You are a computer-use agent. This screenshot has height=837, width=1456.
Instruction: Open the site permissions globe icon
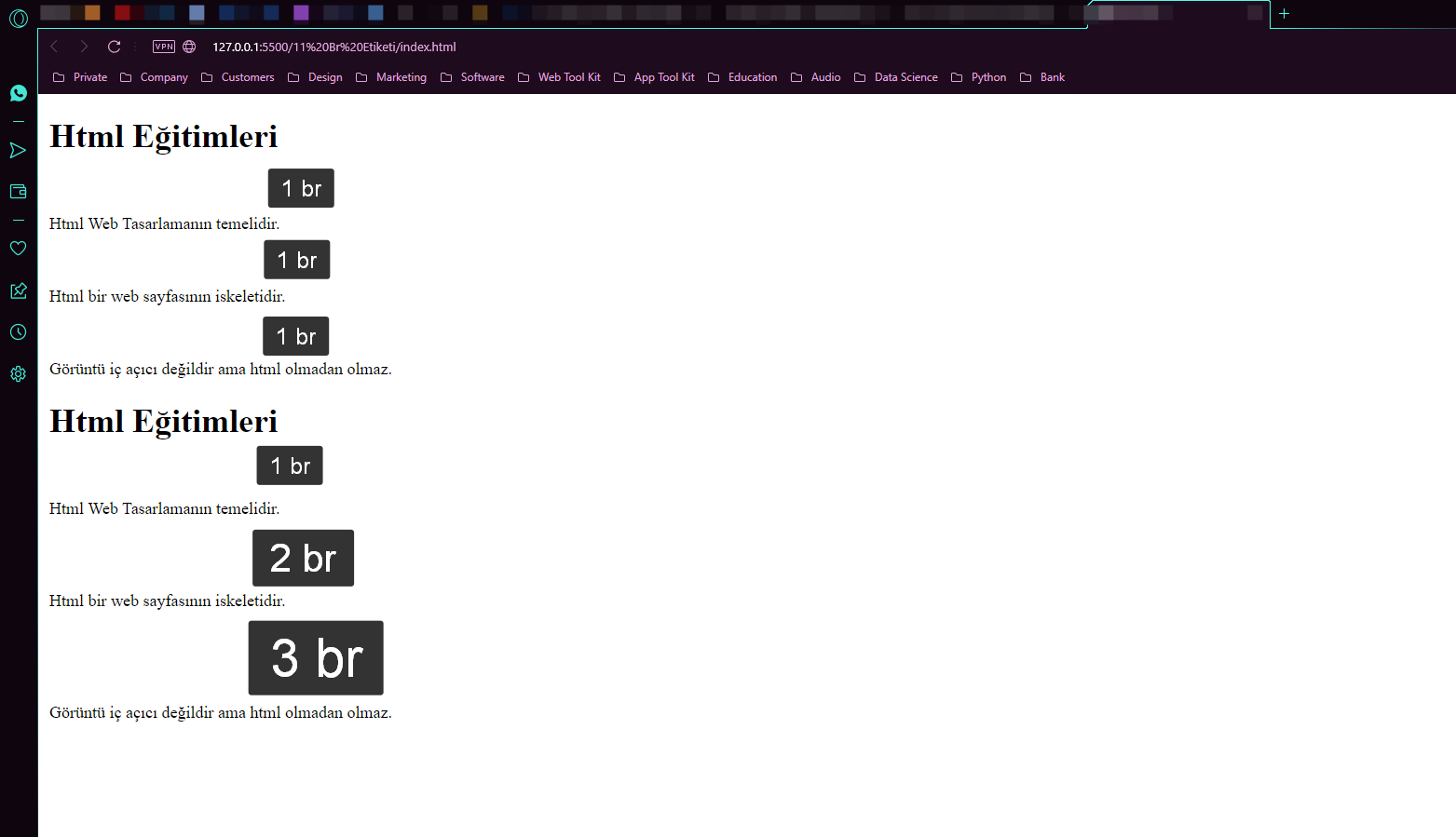click(189, 47)
